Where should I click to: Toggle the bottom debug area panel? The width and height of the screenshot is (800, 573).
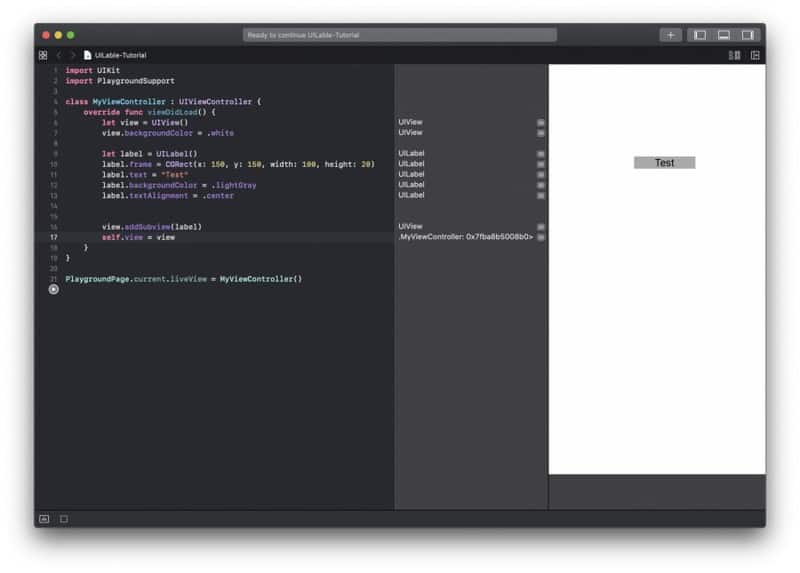point(724,35)
